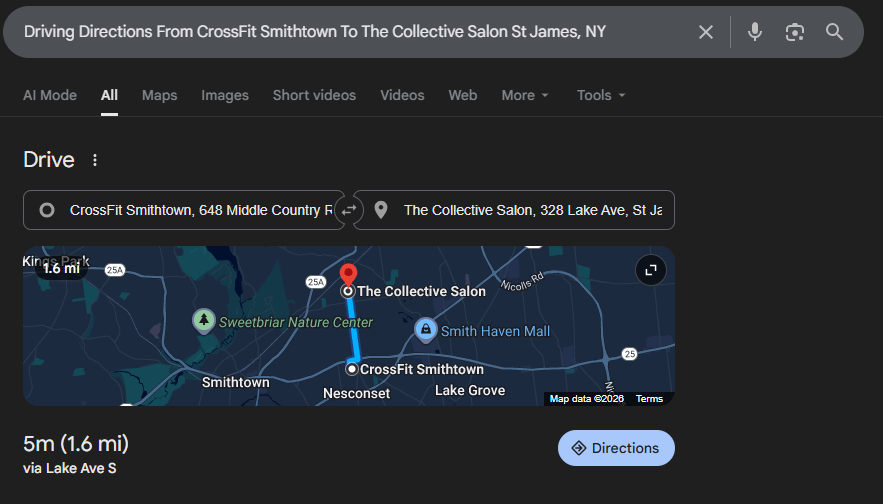The height and width of the screenshot is (504, 883).
Task: Click the Smith Haven Mall marker
Action: click(x=425, y=330)
